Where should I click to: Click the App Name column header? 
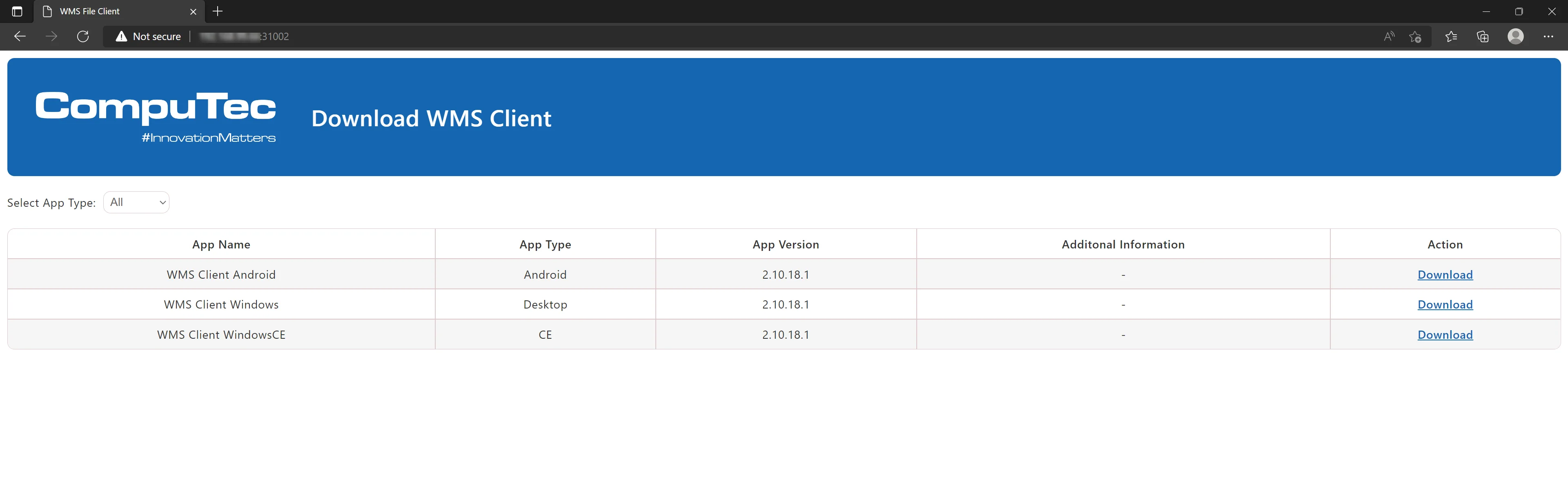[x=222, y=244]
